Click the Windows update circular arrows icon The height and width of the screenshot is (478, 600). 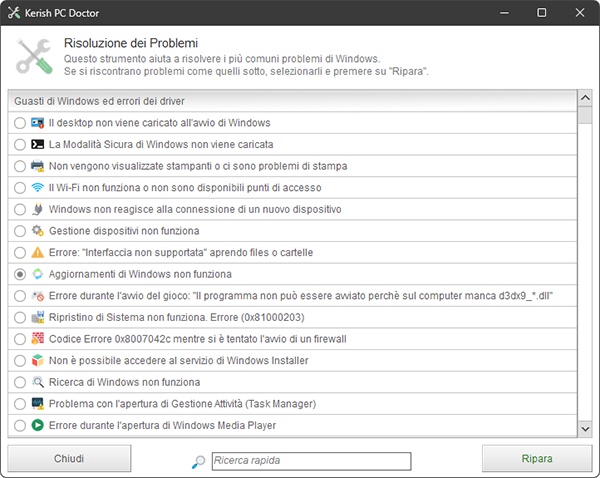38,274
